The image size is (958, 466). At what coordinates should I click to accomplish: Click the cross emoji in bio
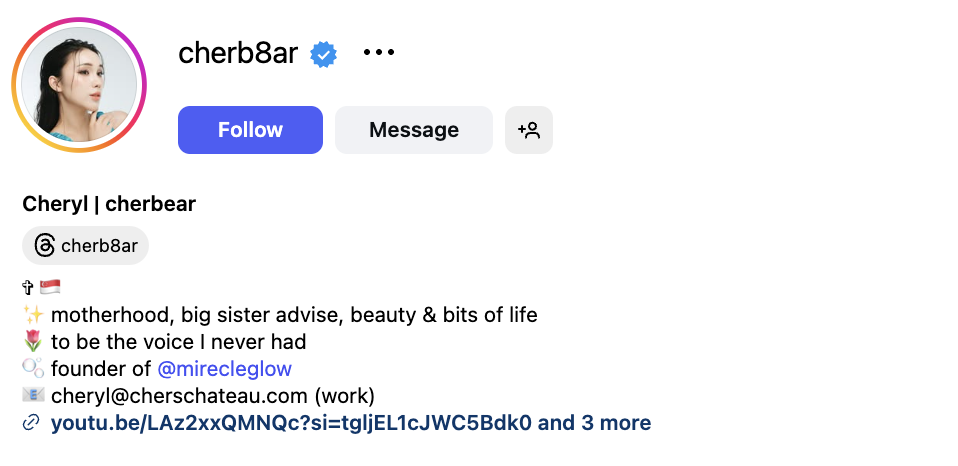(x=28, y=288)
